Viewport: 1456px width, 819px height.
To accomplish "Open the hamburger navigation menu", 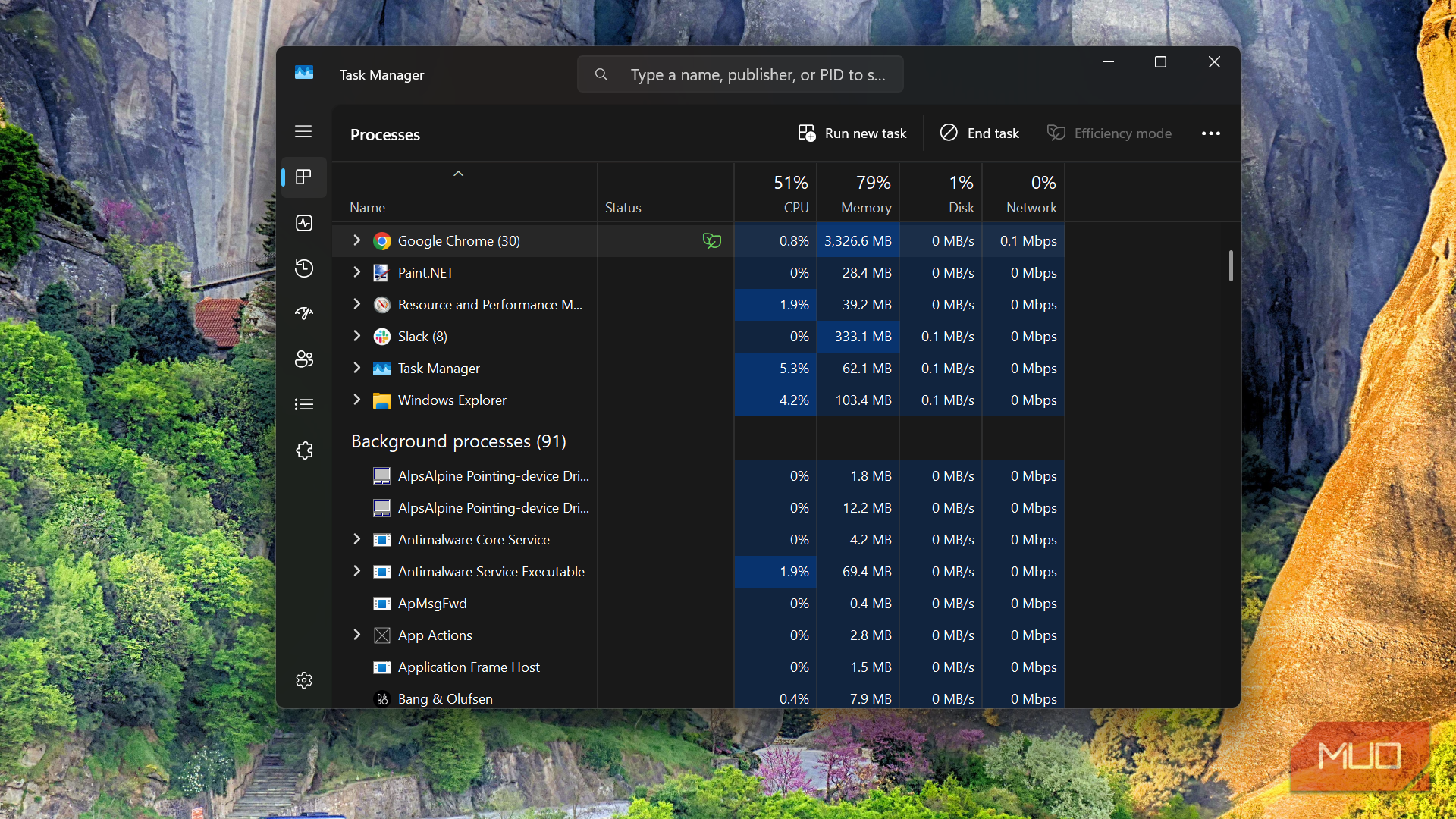I will (x=303, y=132).
